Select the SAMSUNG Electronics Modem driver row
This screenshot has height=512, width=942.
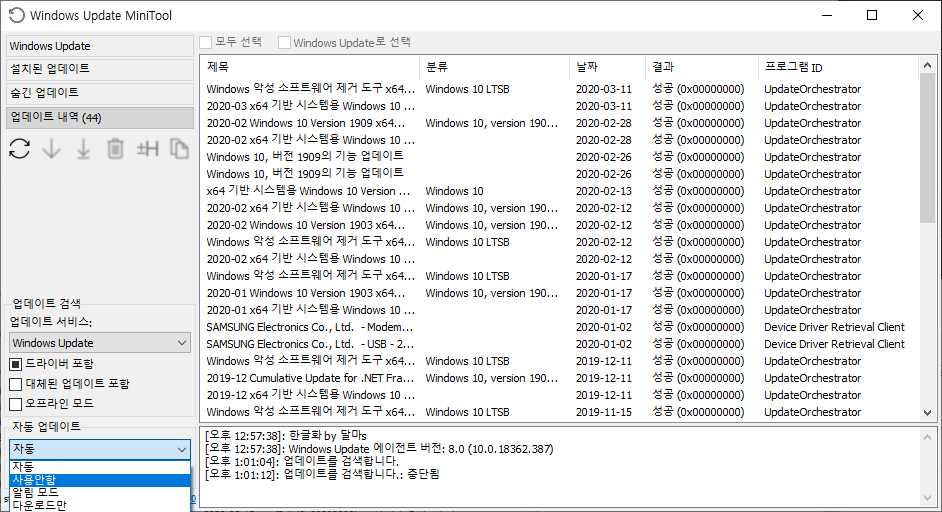[559, 327]
